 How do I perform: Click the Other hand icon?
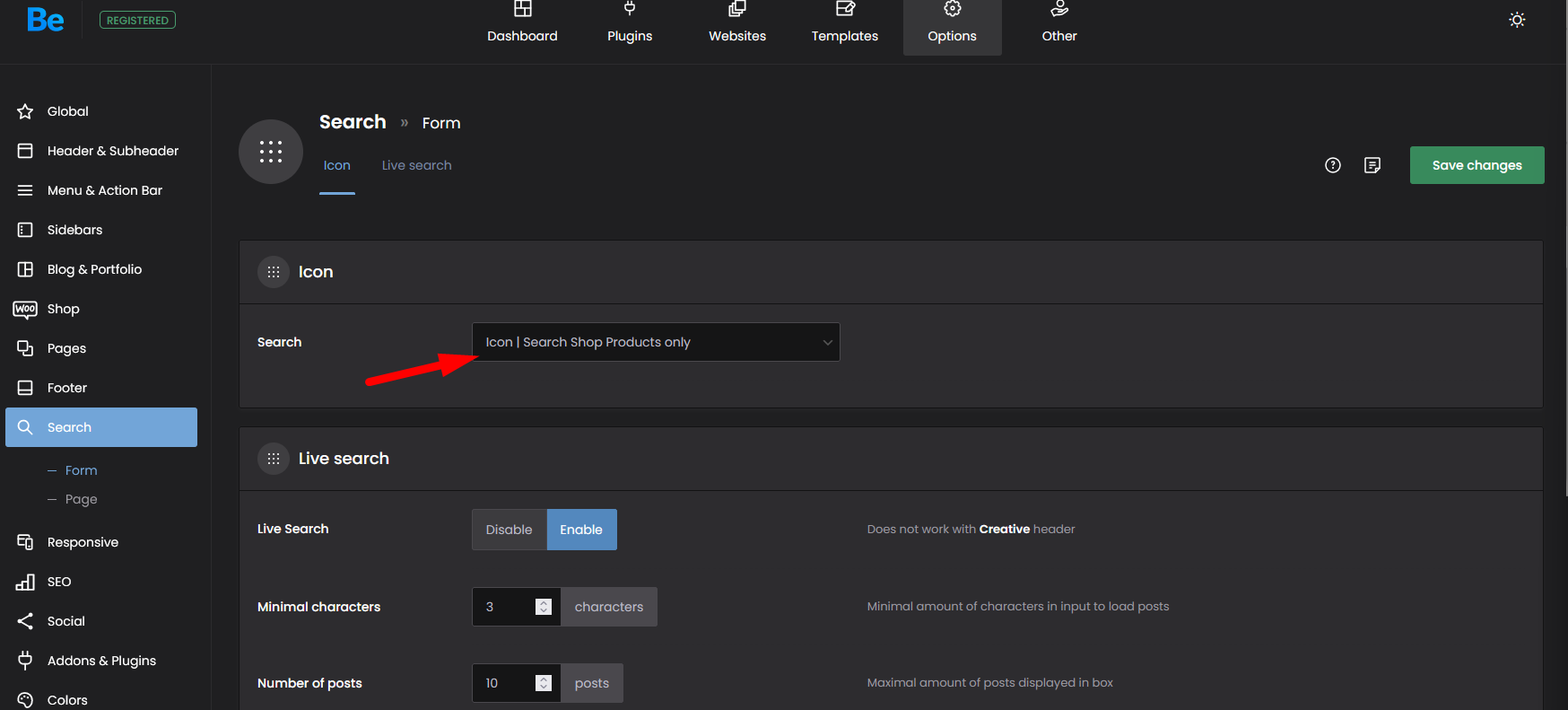click(1059, 9)
